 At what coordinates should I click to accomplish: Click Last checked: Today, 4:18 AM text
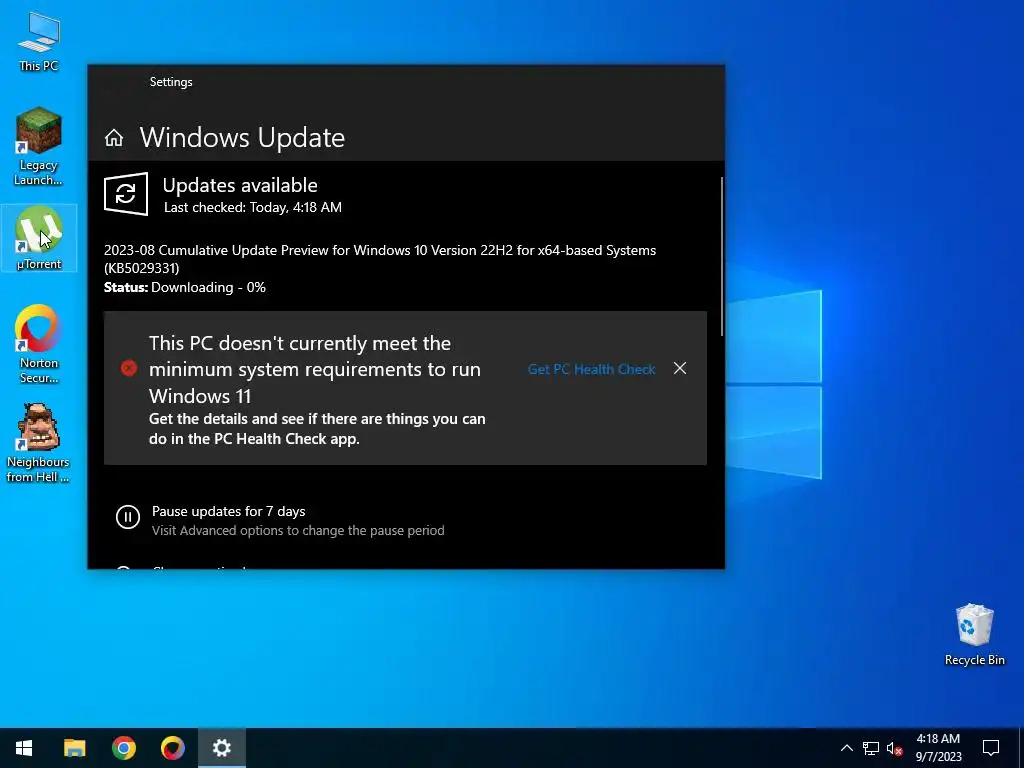(253, 208)
